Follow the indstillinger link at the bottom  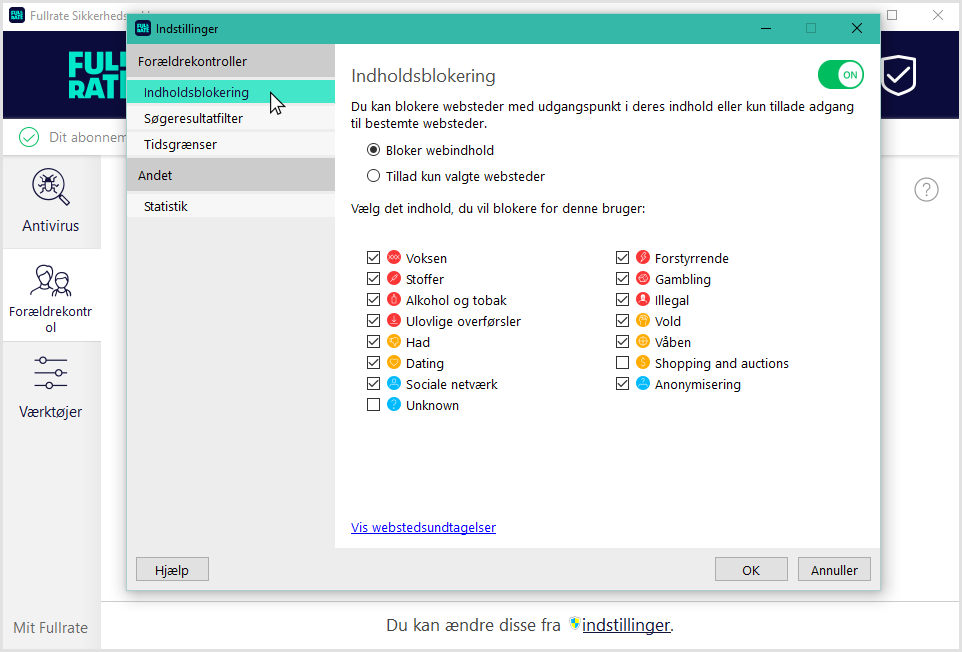coord(626,625)
